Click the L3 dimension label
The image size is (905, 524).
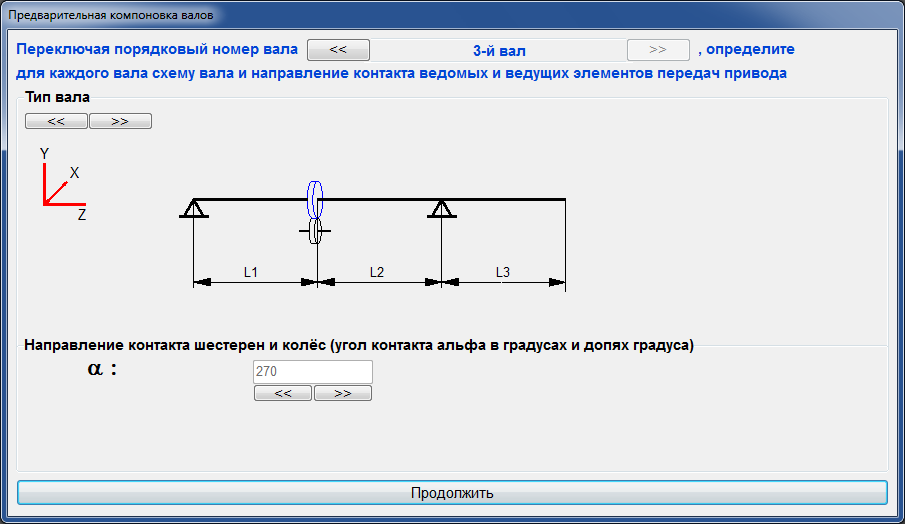(x=503, y=272)
